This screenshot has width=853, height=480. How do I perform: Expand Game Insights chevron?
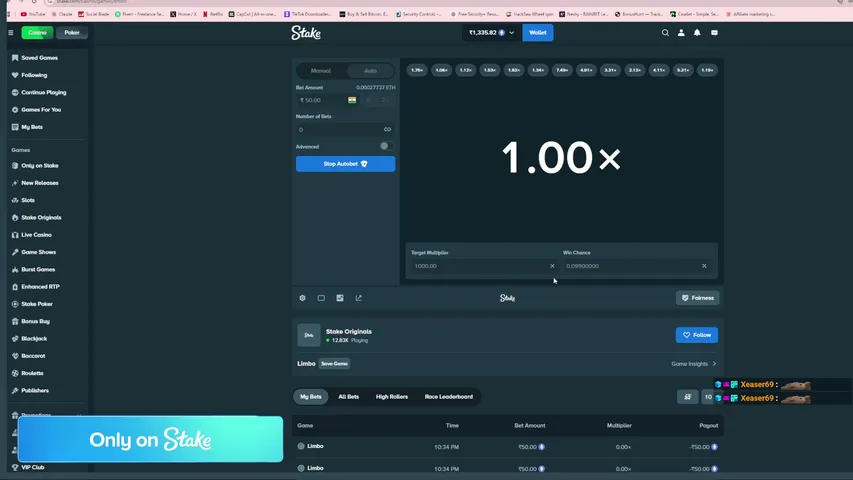coord(714,364)
